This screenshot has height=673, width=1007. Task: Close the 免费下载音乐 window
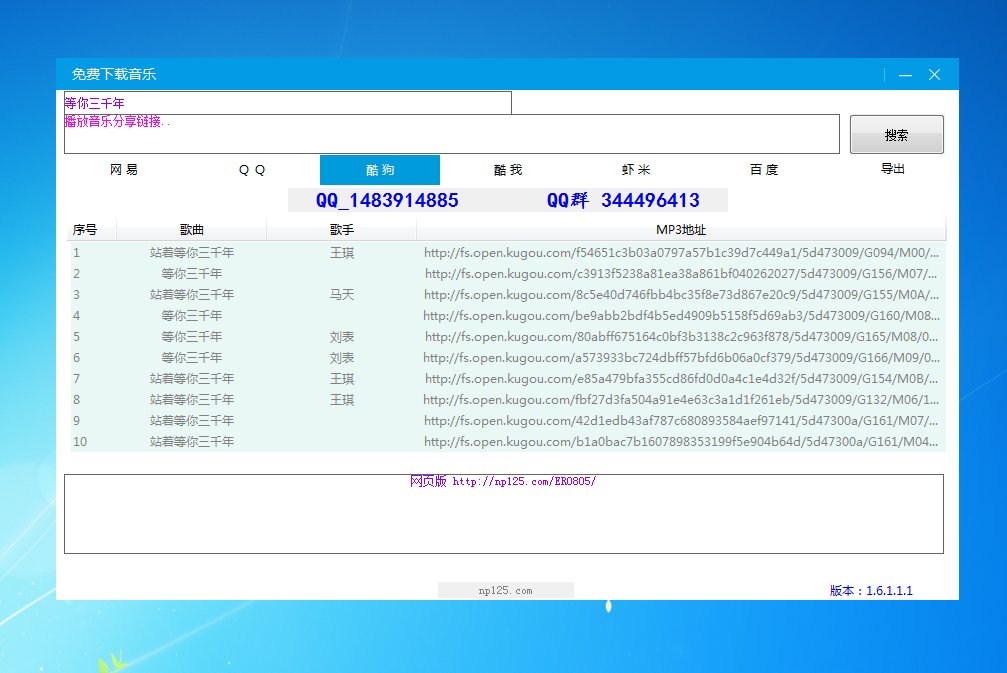(x=935, y=75)
